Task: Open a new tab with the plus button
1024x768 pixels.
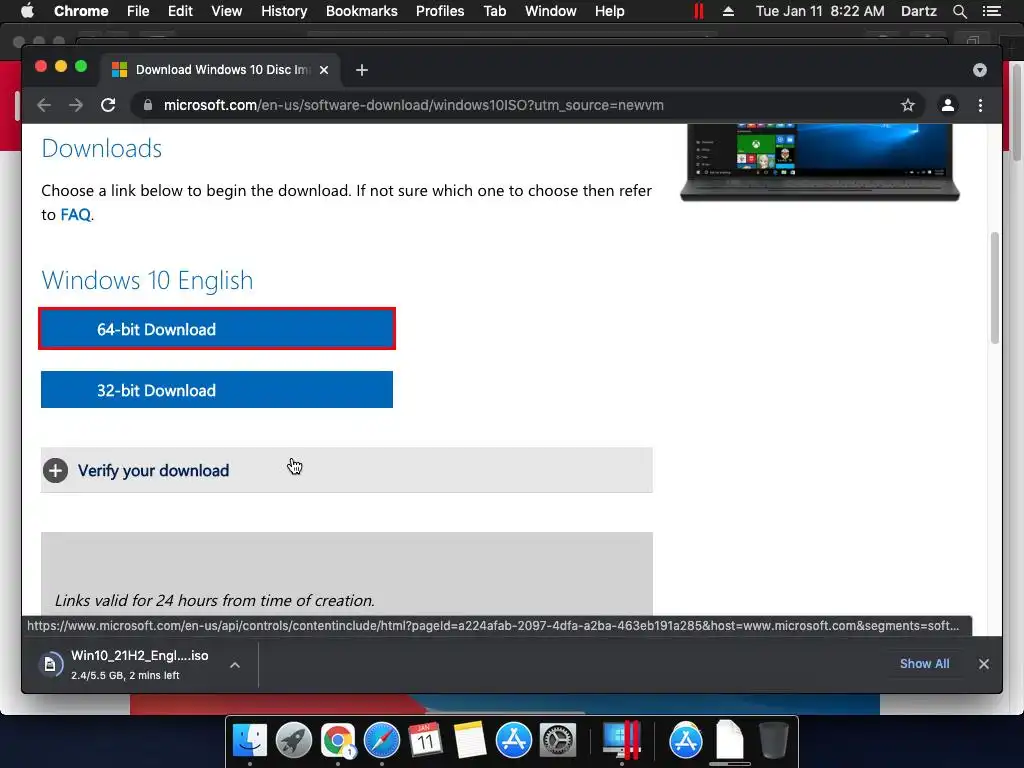Action: [x=362, y=70]
